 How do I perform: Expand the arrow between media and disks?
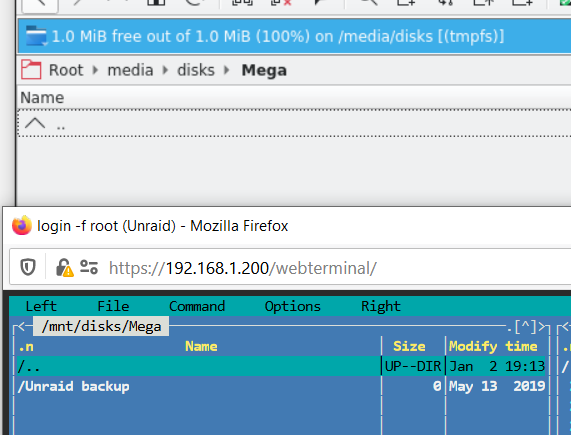click(165, 70)
